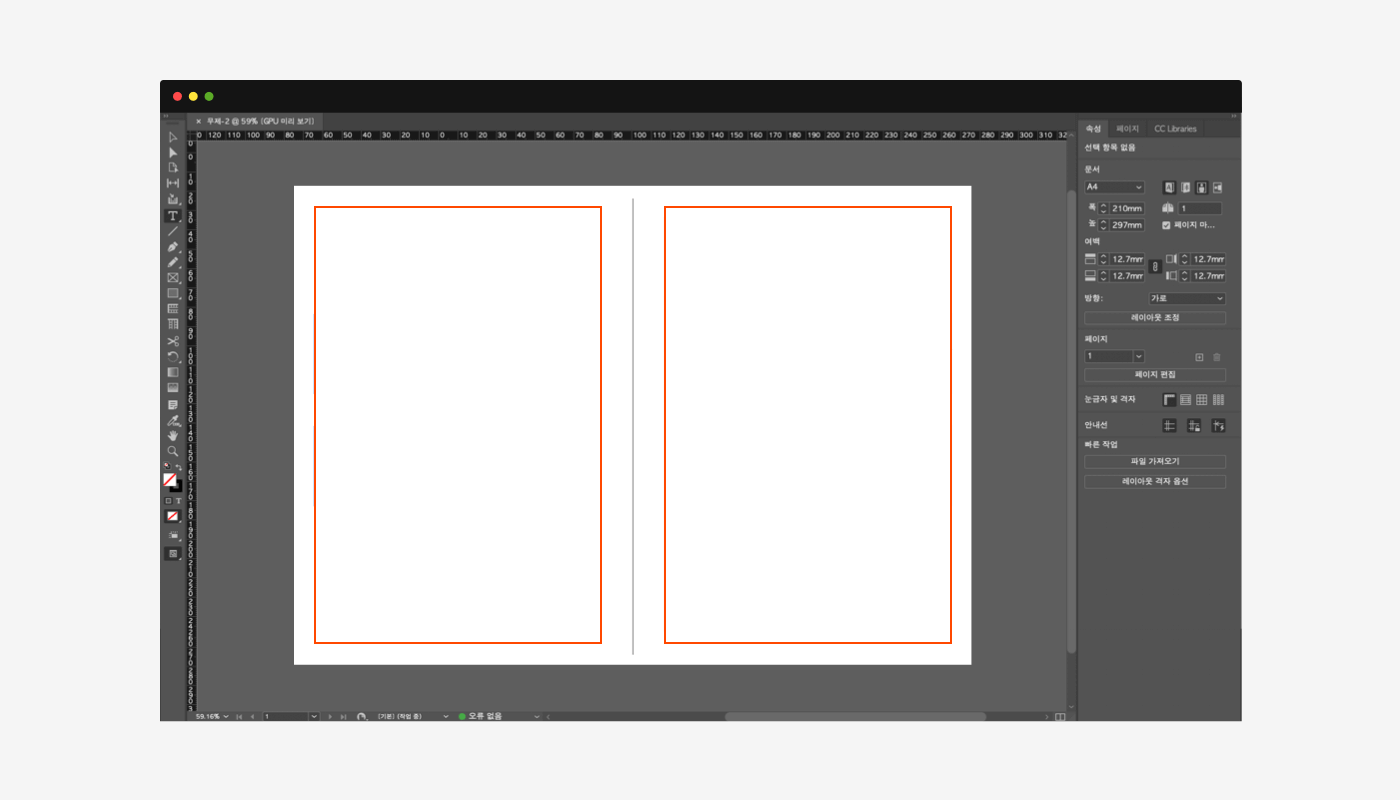This screenshot has height=800, width=1400.
Task: Step the width 폭 value
Action: click(x=1104, y=208)
